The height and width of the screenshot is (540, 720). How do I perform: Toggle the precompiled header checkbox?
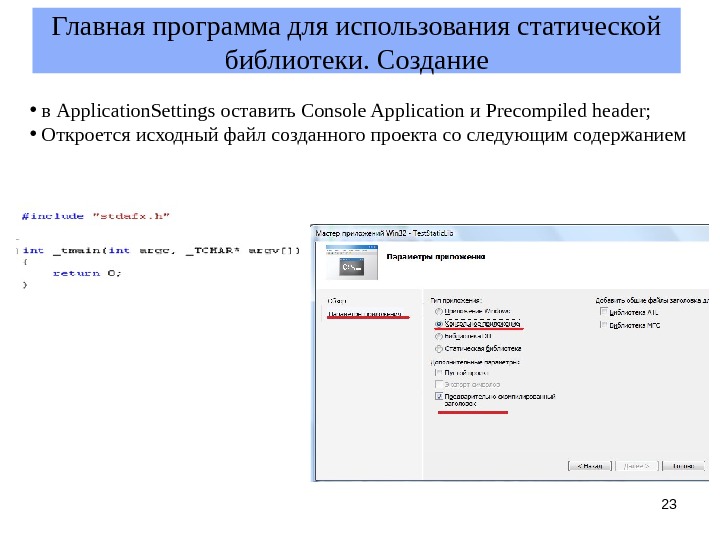[x=439, y=396]
